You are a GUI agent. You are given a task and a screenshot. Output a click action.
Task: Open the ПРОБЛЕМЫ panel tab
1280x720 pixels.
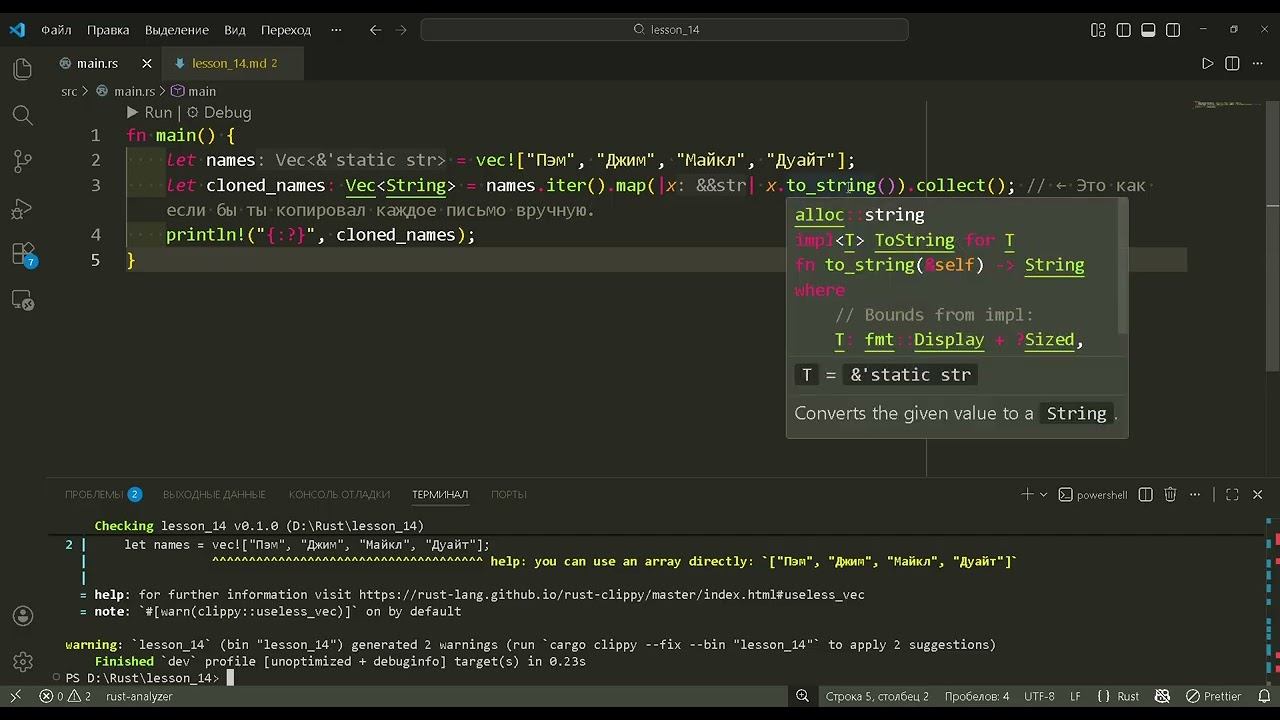coord(103,494)
